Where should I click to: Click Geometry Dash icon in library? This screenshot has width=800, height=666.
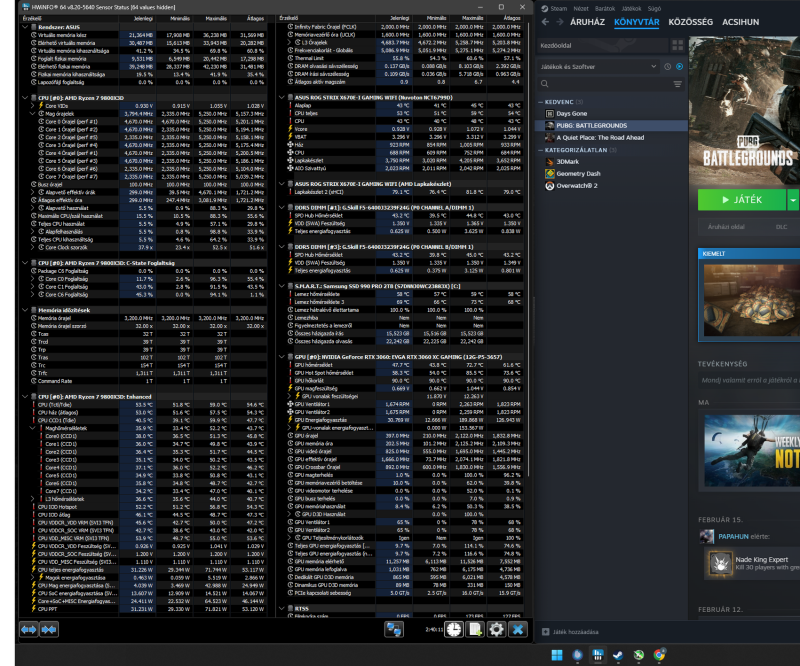click(549, 174)
